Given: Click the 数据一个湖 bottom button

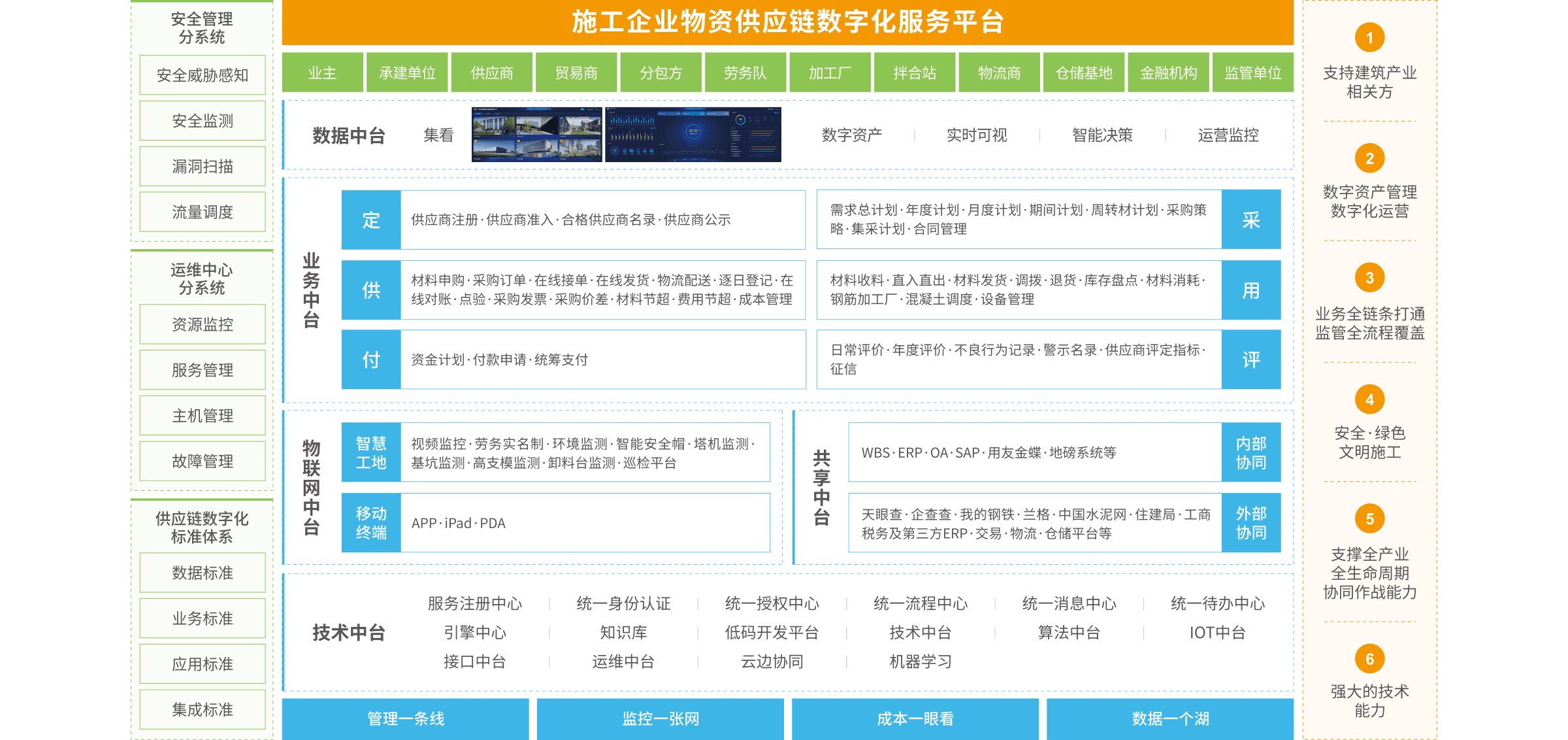Looking at the screenshot, I should (1170, 718).
